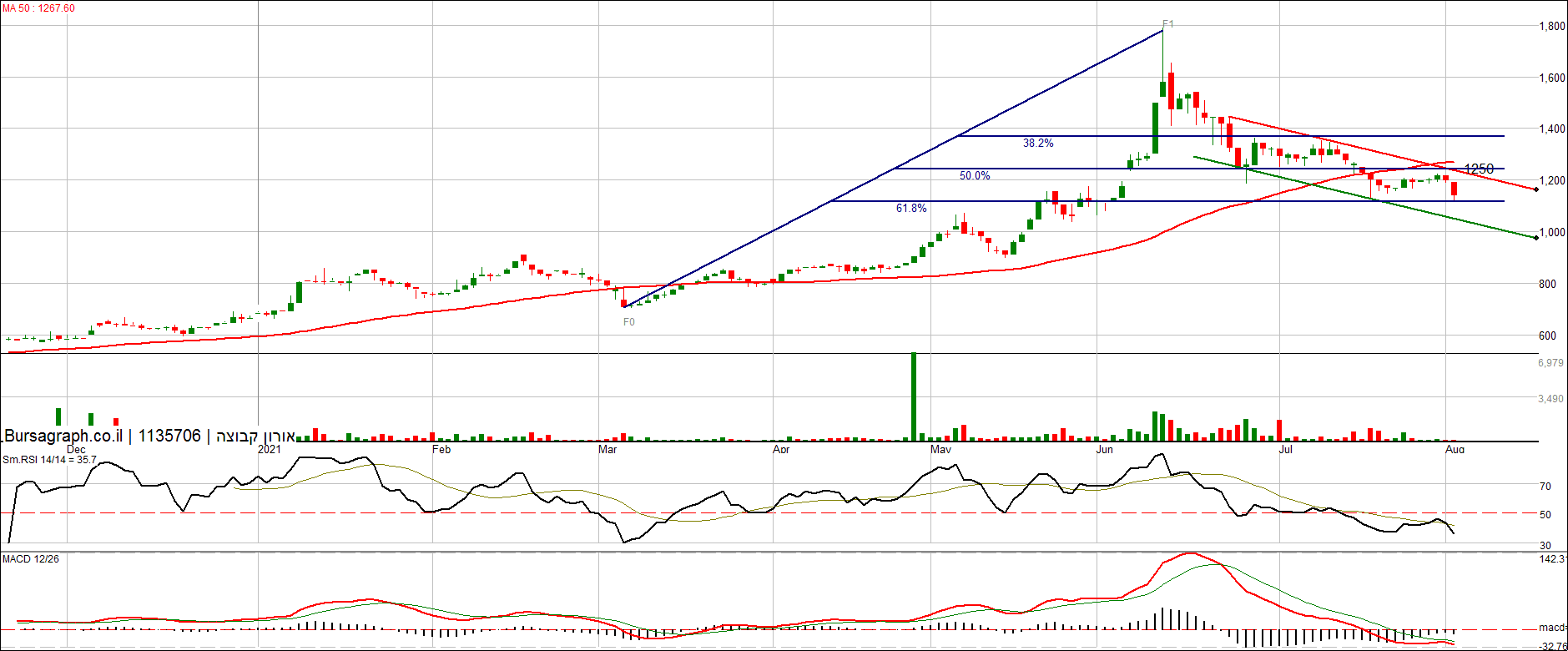Select the May marker on time axis
This screenshot has width=1568, height=651.
coord(940,450)
